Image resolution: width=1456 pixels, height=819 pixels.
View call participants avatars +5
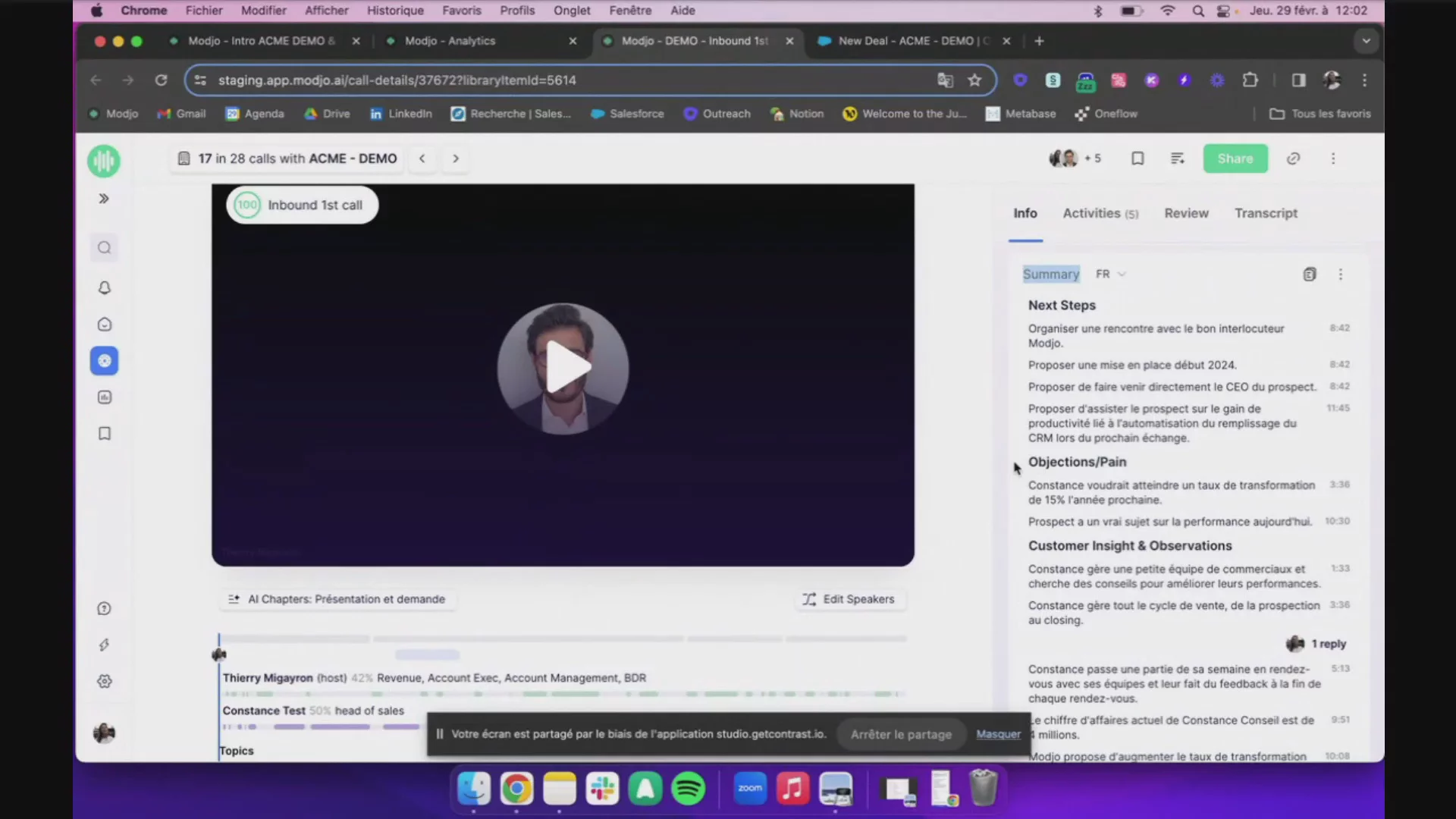pos(1075,158)
